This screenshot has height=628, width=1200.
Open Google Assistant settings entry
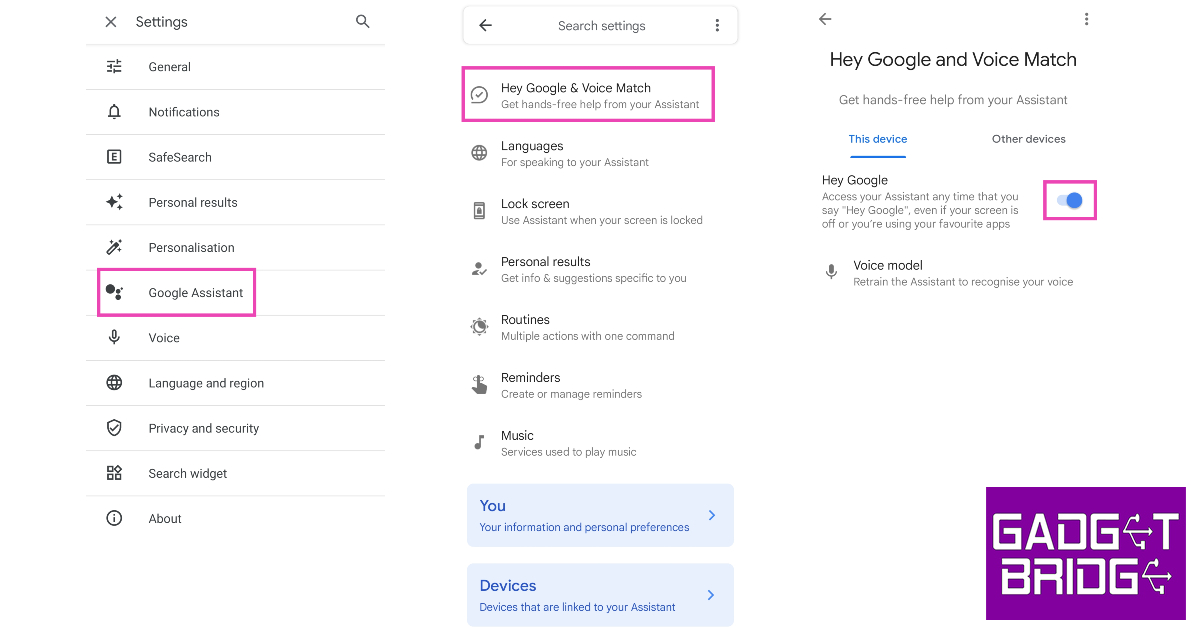(x=196, y=293)
